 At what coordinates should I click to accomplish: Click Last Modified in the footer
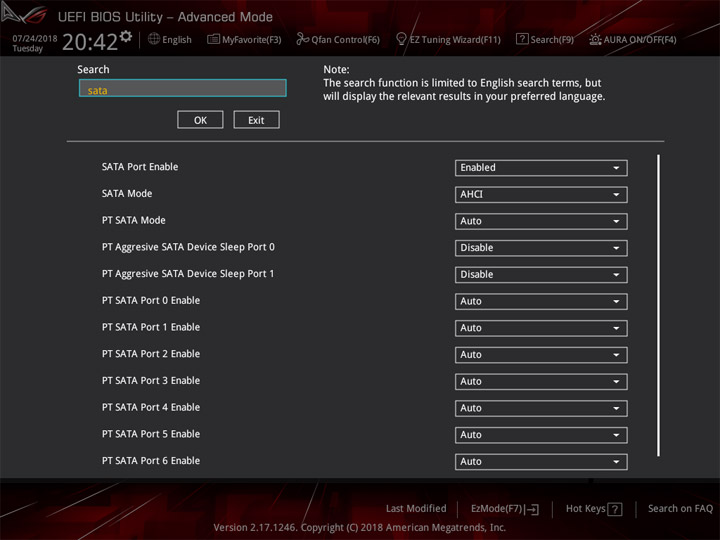pyautogui.click(x=416, y=508)
